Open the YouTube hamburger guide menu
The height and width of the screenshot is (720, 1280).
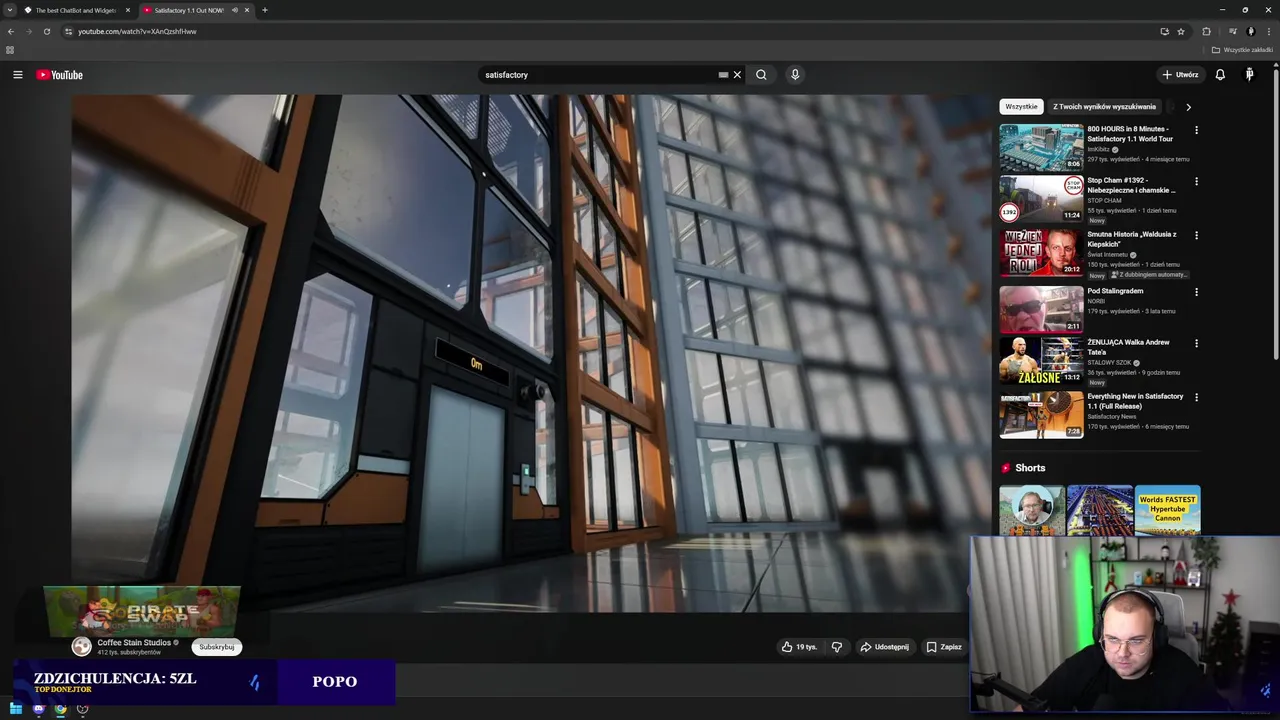(x=17, y=75)
